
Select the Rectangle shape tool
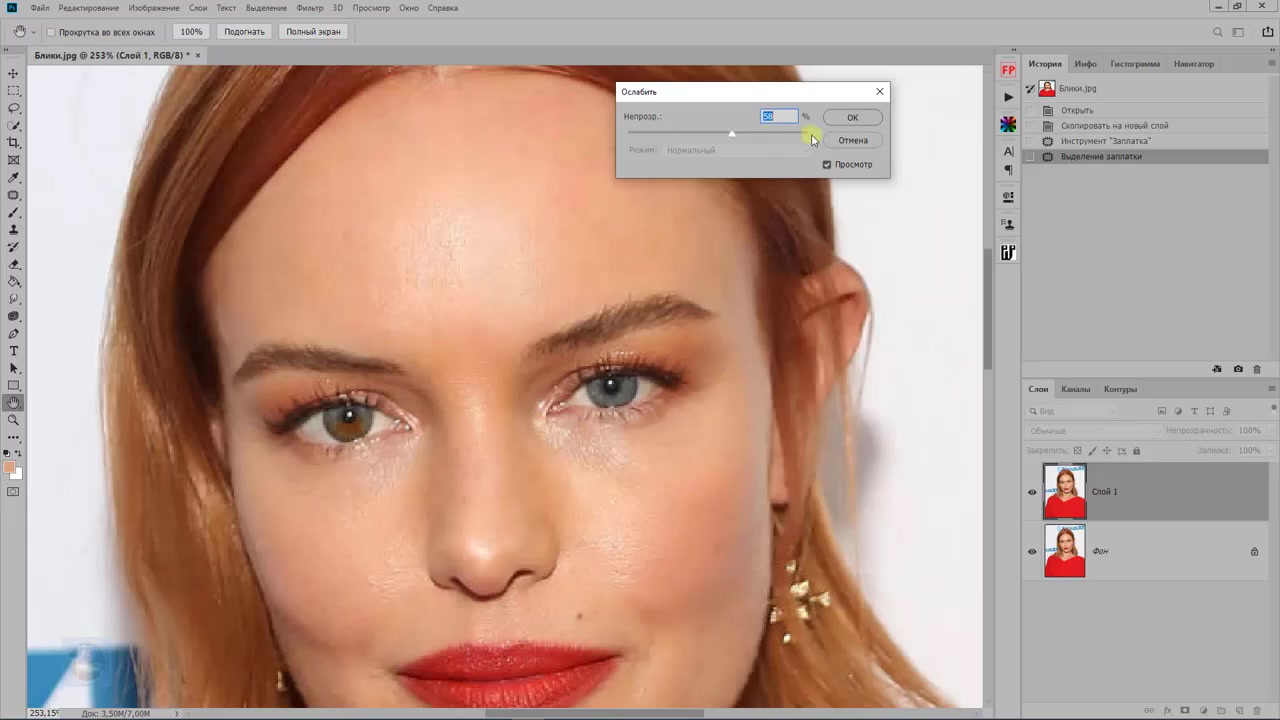(14, 386)
